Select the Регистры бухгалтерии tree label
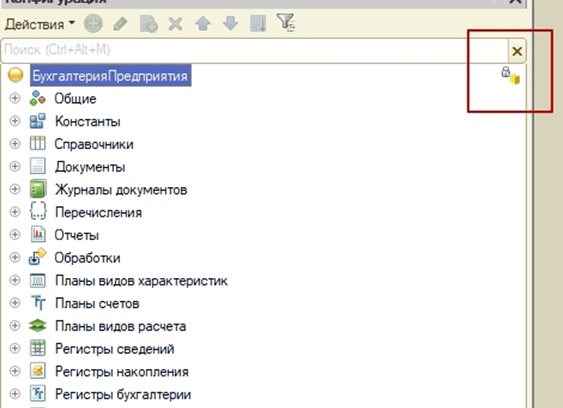 click(123, 394)
